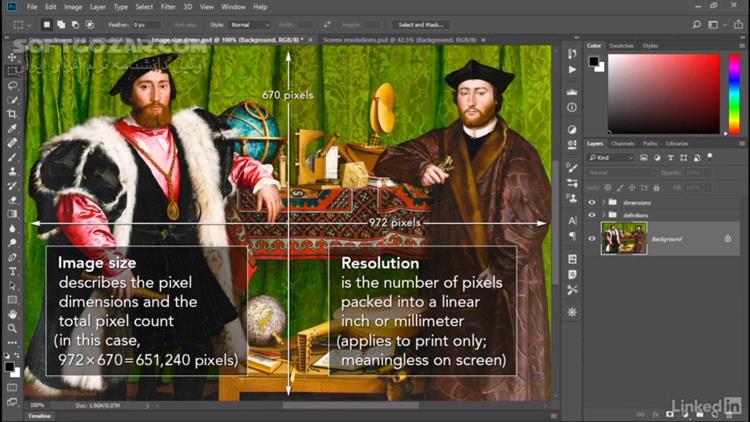Open the Info panel icon
The image size is (750, 422).
click(572, 108)
